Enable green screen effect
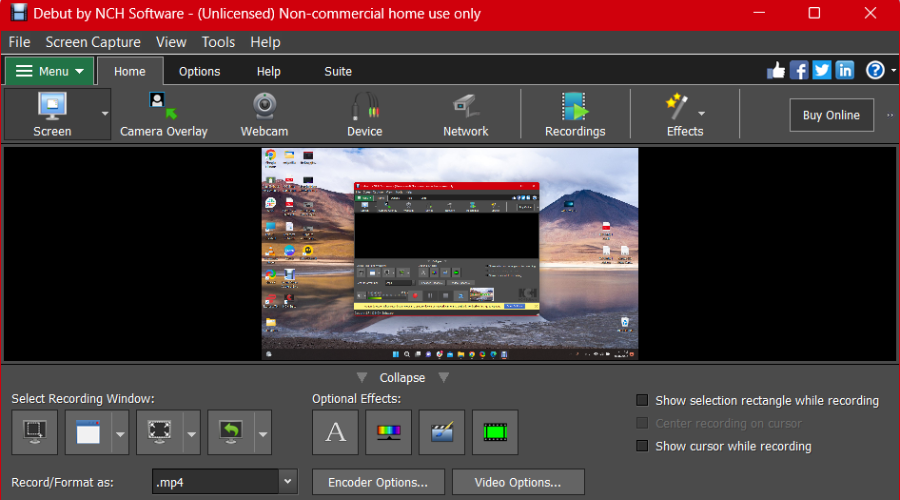 click(495, 432)
